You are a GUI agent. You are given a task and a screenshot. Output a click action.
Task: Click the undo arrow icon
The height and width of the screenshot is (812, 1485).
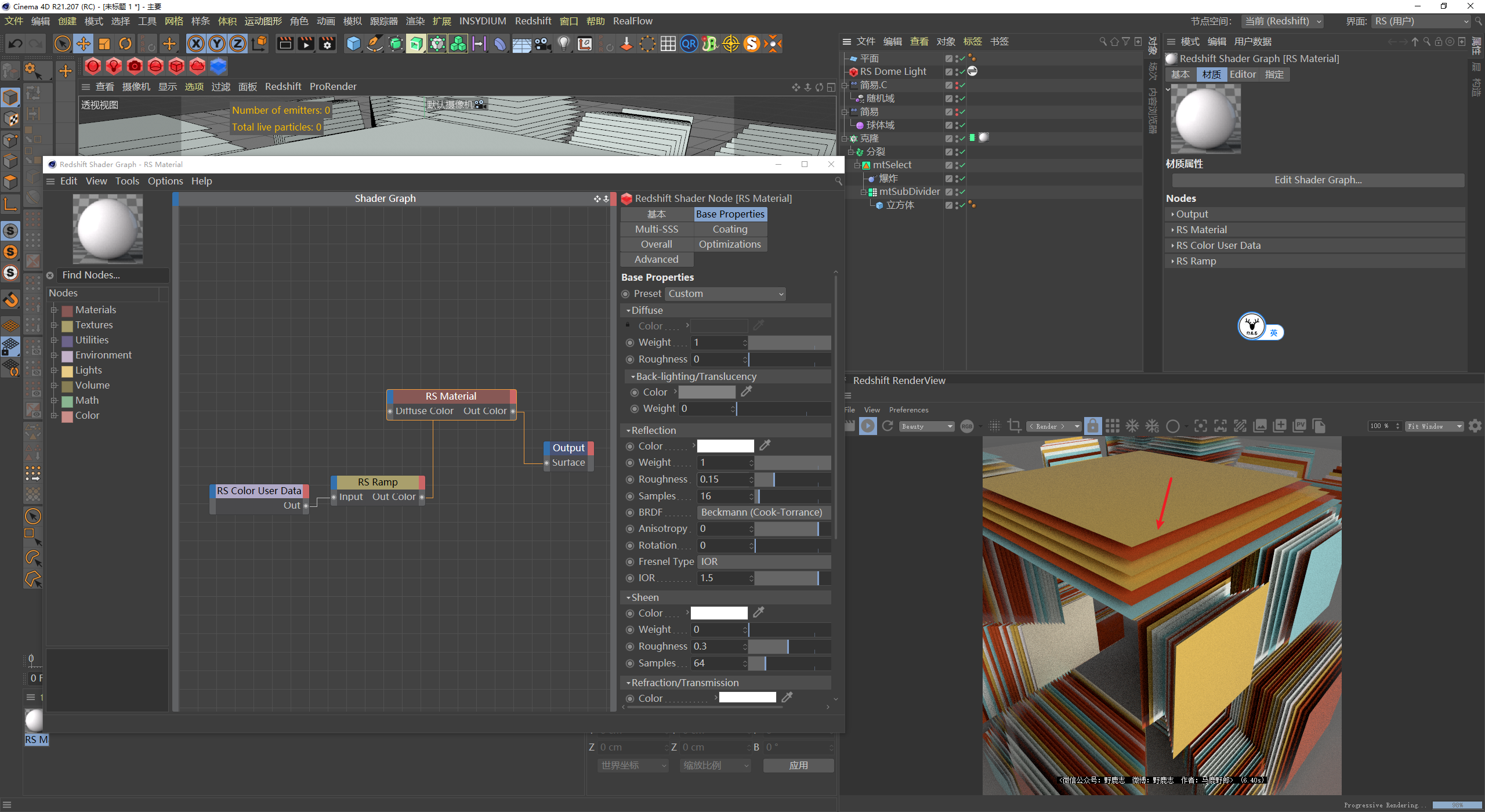pyautogui.click(x=16, y=43)
